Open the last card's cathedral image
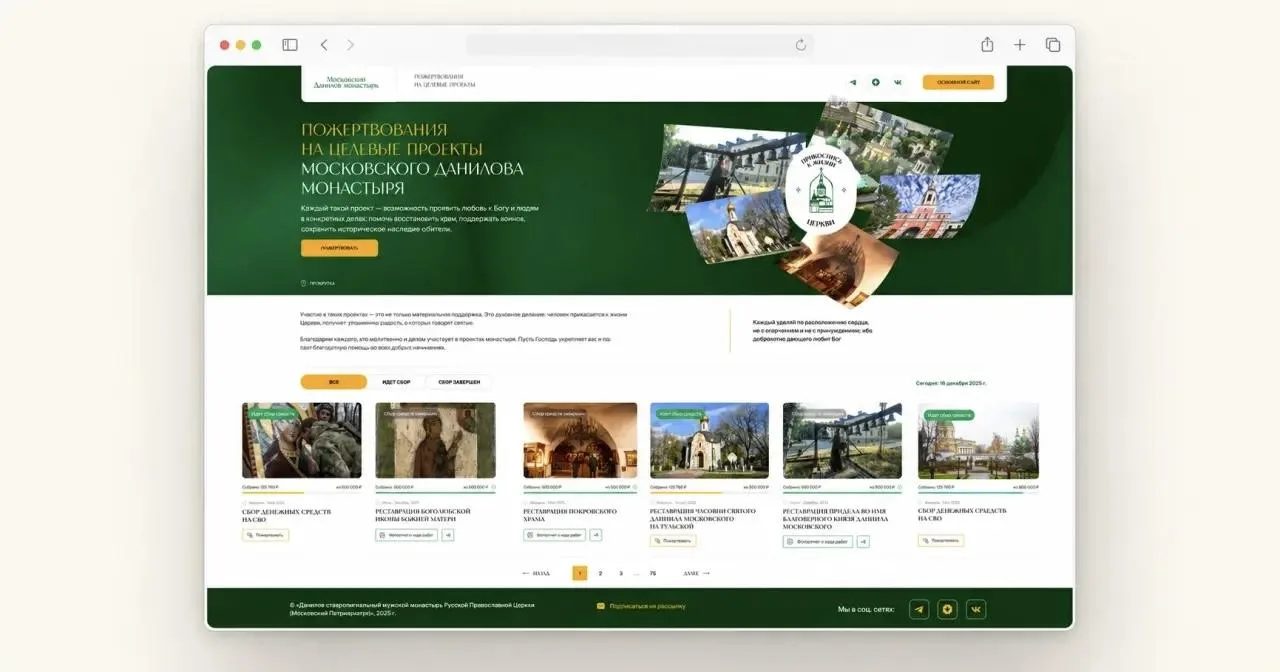This screenshot has height=672, width=1280. pyautogui.click(x=978, y=441)
